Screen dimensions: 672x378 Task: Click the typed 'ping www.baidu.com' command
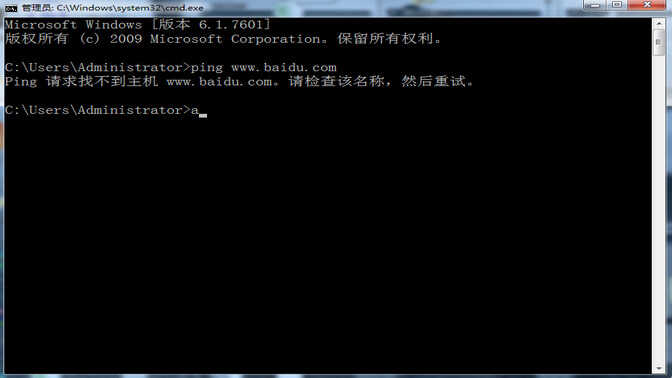click(264, 68)
